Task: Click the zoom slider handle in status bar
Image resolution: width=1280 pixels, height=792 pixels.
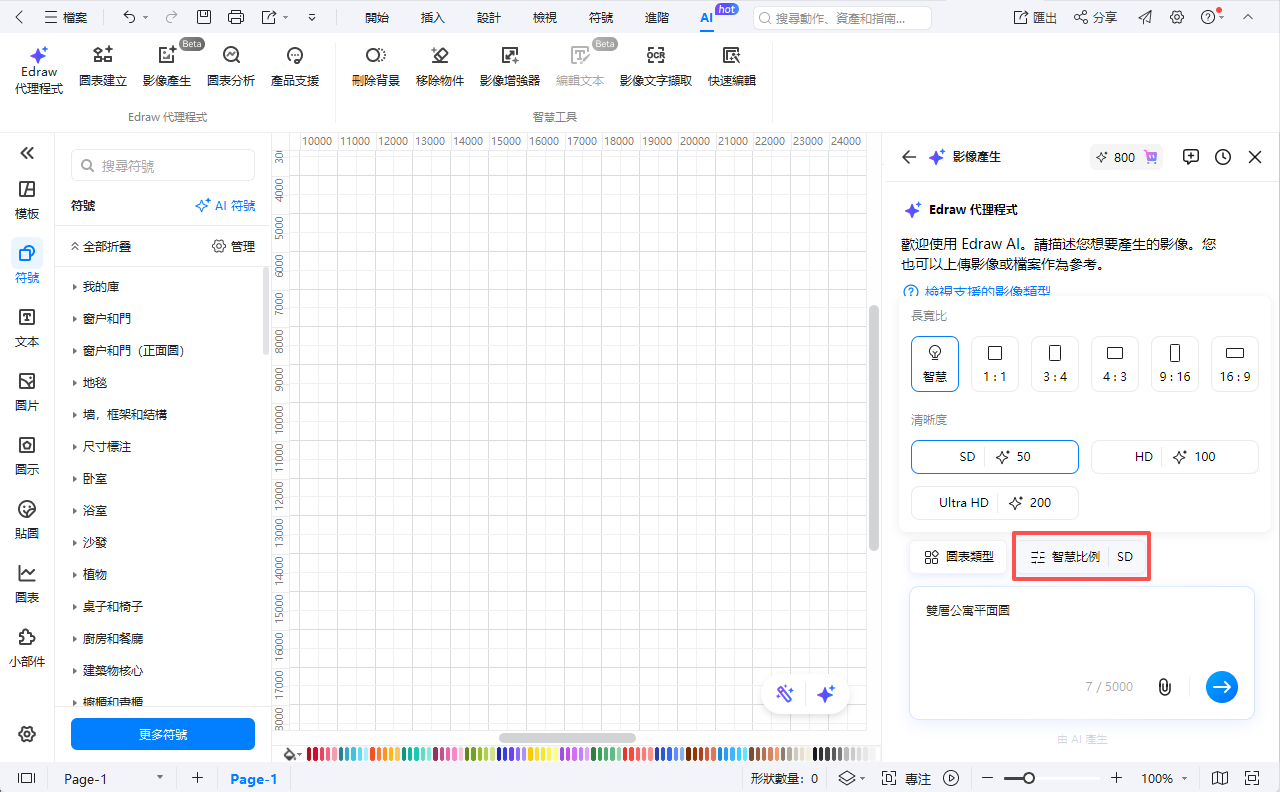Action: tap(1028, 779)
